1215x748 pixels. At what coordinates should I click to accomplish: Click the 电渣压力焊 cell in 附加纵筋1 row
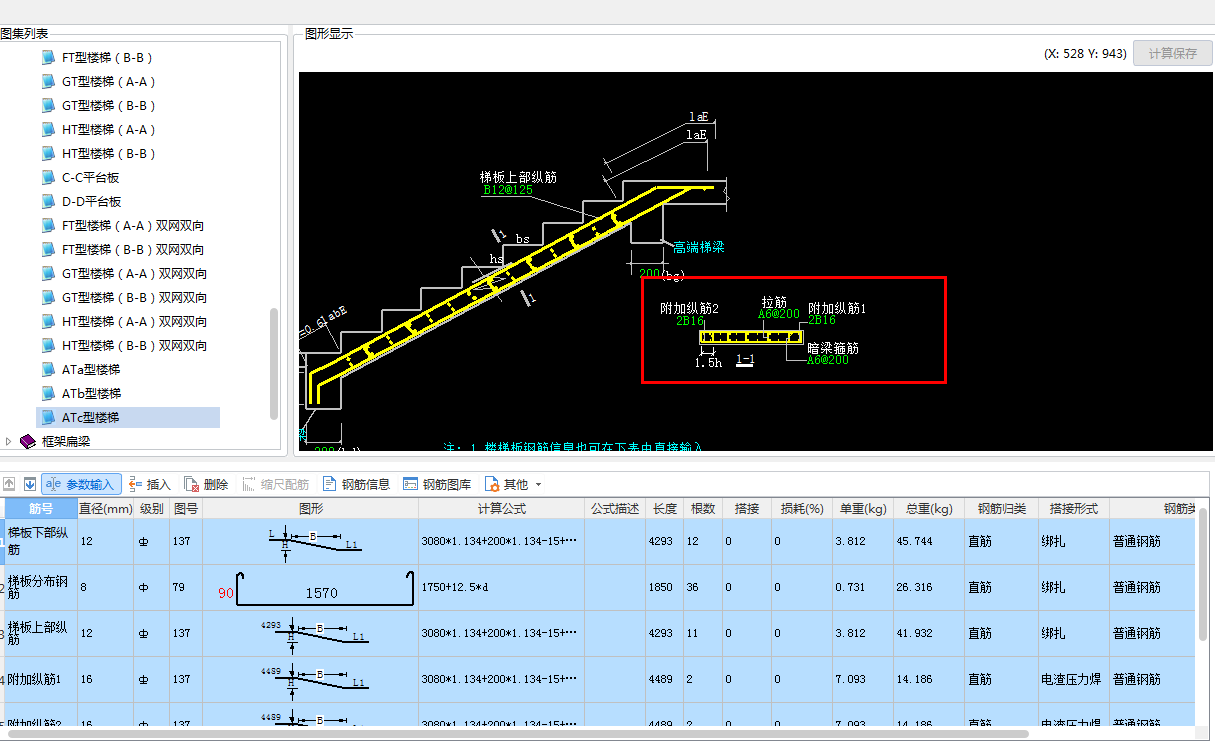pos(1074,679)
